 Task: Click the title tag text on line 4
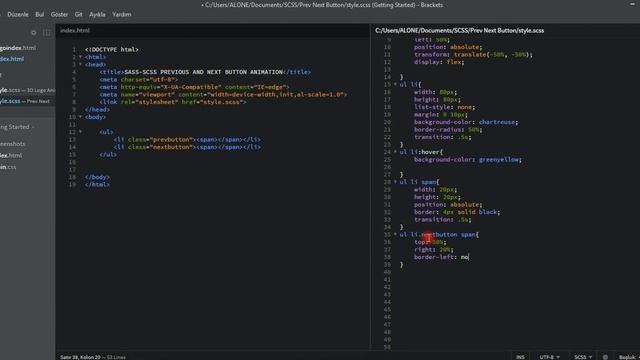tap(205, 72)
